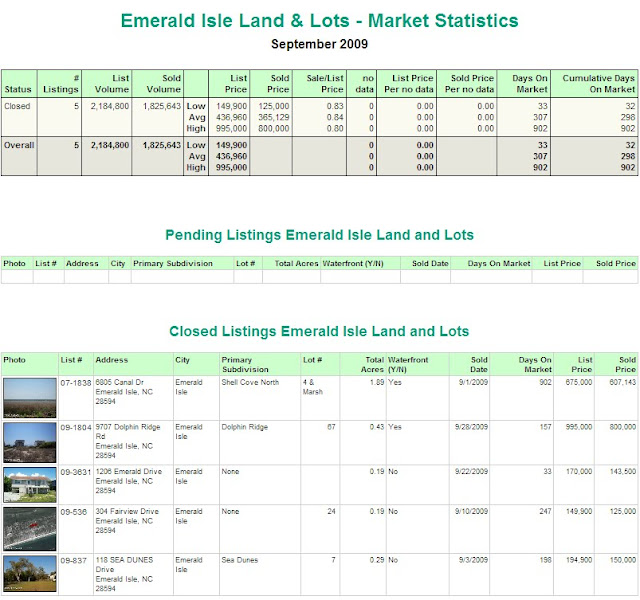Viewport: 640px width, 600px height.
Task: Click the 0.29 total acres value
Action: click(377, 560)
